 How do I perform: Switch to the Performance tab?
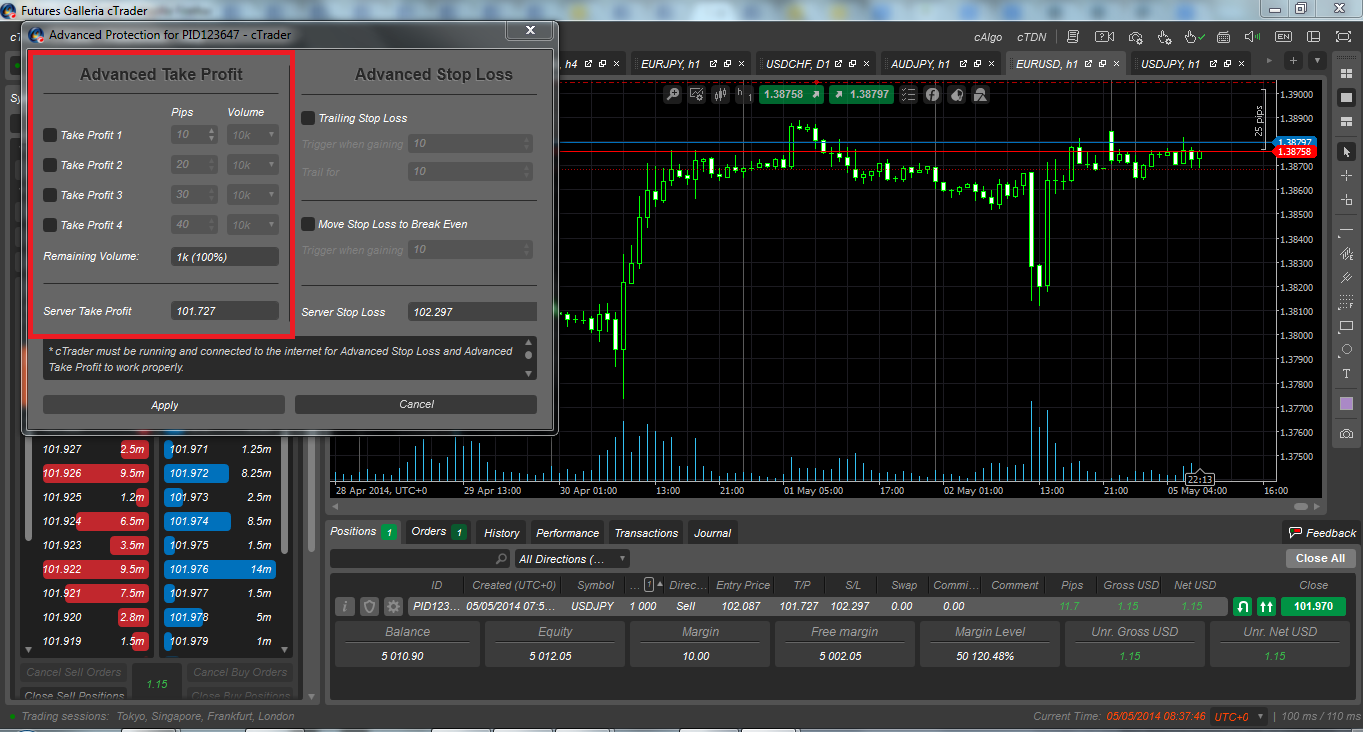point(567,533)
